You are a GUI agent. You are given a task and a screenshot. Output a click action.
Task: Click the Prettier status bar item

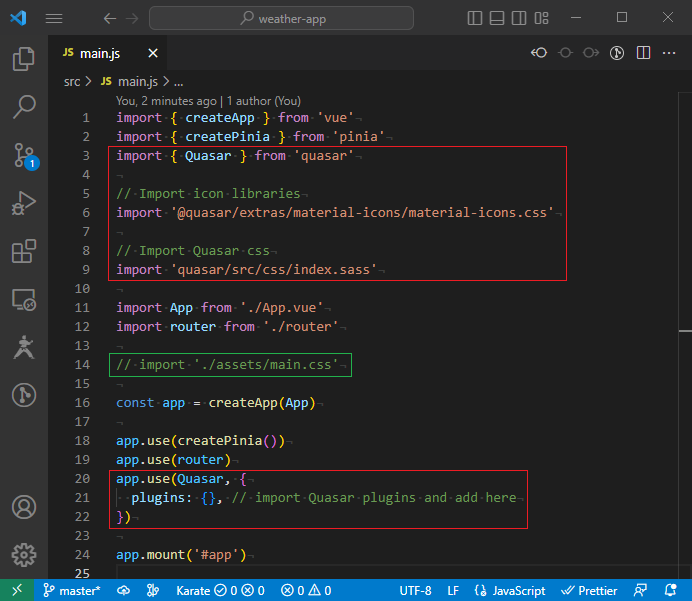pyautogui.click(x=589, y=590)
